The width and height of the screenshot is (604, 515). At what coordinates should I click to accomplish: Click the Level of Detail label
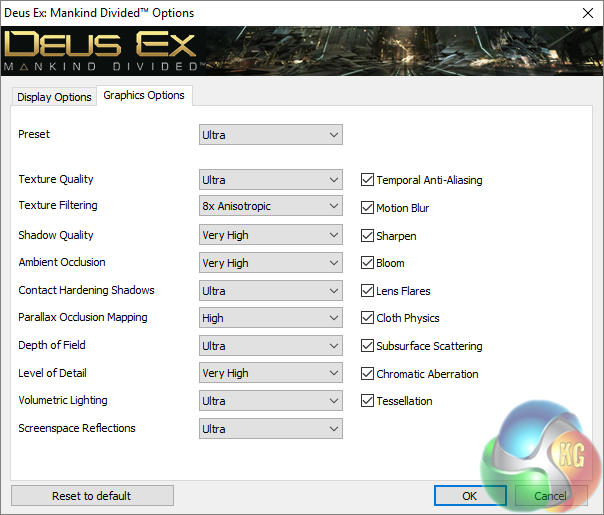pos(52,373)
